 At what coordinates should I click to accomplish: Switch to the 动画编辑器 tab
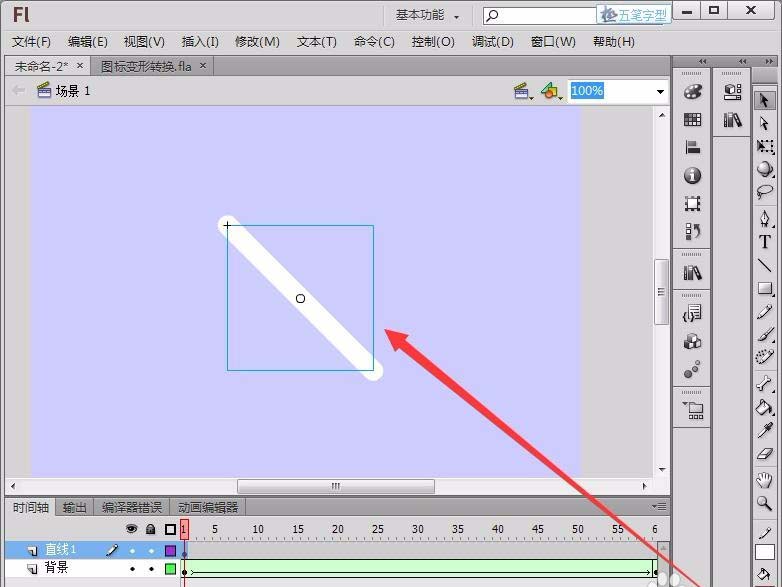(x=208, y=507)
